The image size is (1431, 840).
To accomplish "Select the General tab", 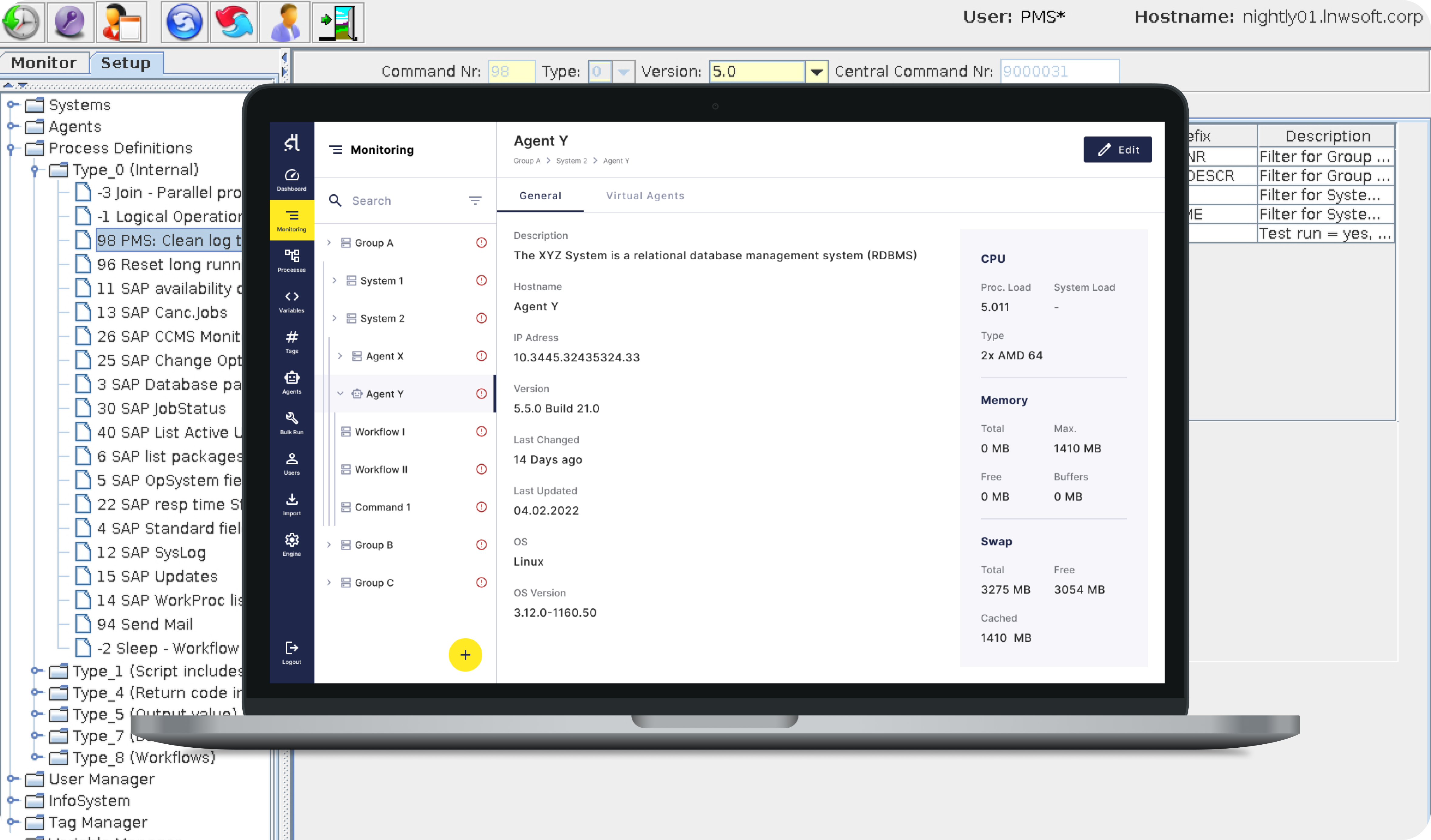I will (540, 195).
